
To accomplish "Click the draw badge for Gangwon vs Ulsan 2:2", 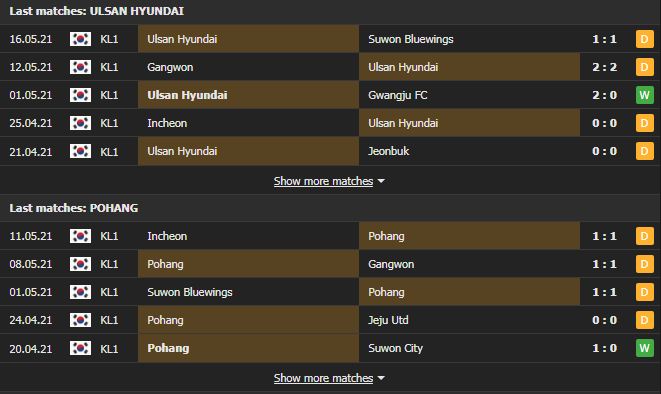I will coord(644,67).
